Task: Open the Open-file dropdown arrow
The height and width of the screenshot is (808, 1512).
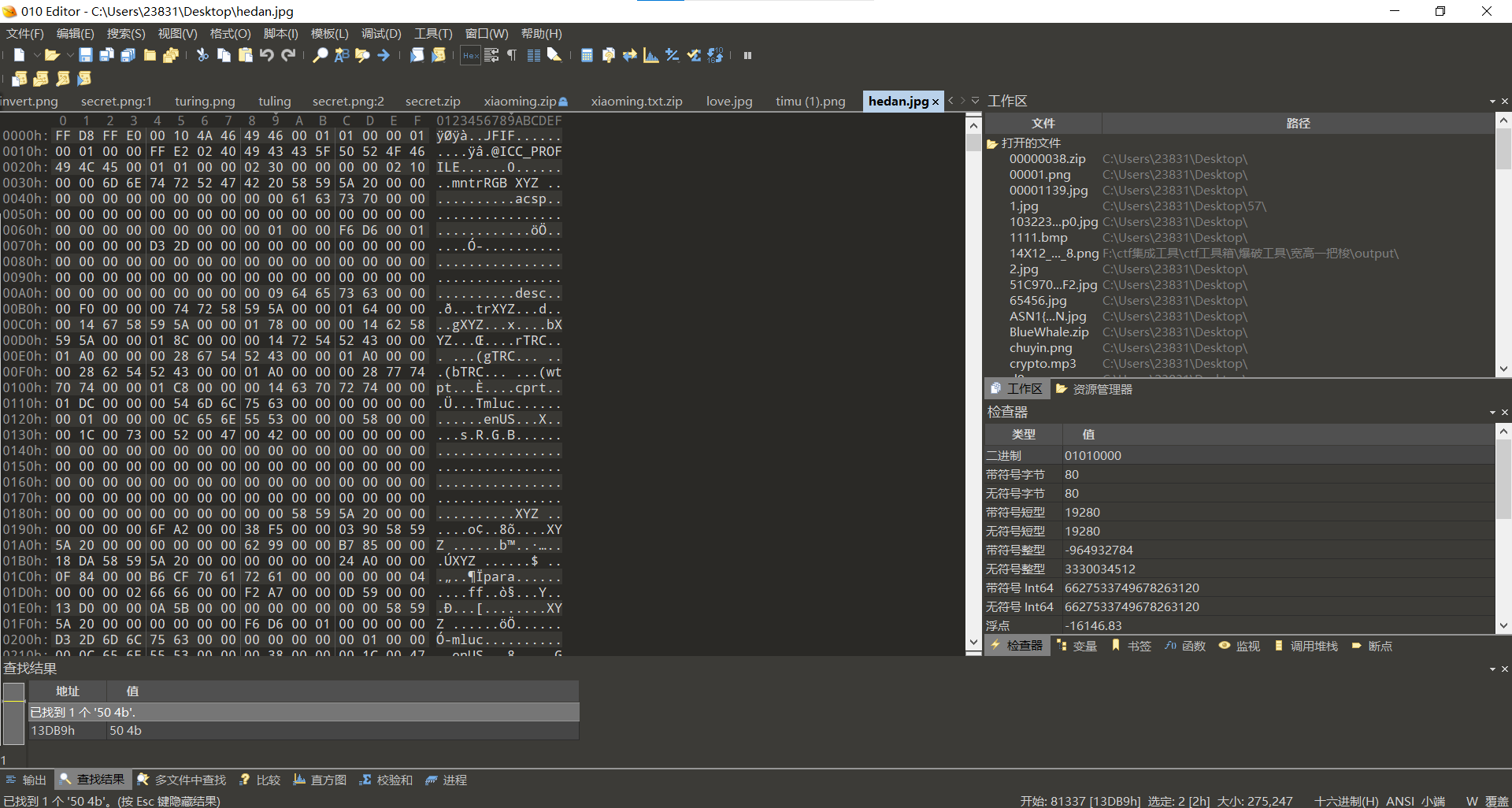Action: [70, 55]
